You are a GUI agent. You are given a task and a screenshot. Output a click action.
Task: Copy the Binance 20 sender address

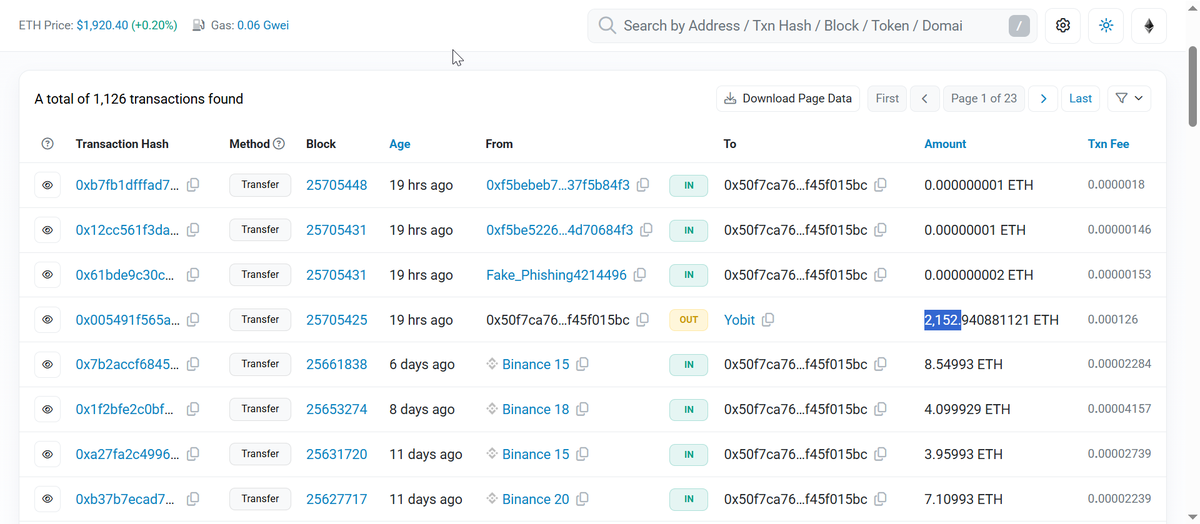click(582, 499)
